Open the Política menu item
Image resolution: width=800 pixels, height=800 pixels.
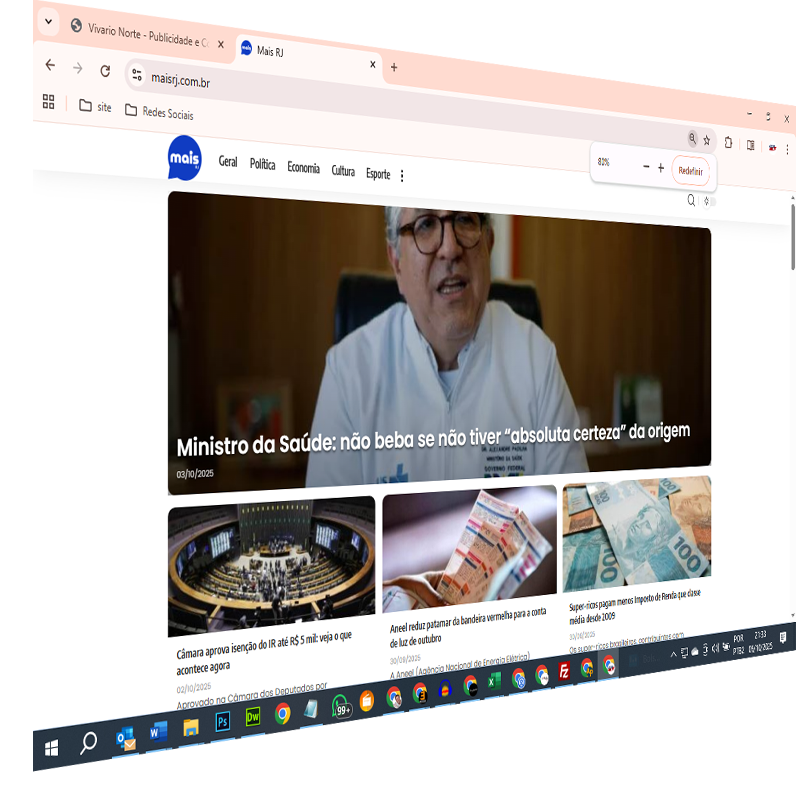[262, 164]
